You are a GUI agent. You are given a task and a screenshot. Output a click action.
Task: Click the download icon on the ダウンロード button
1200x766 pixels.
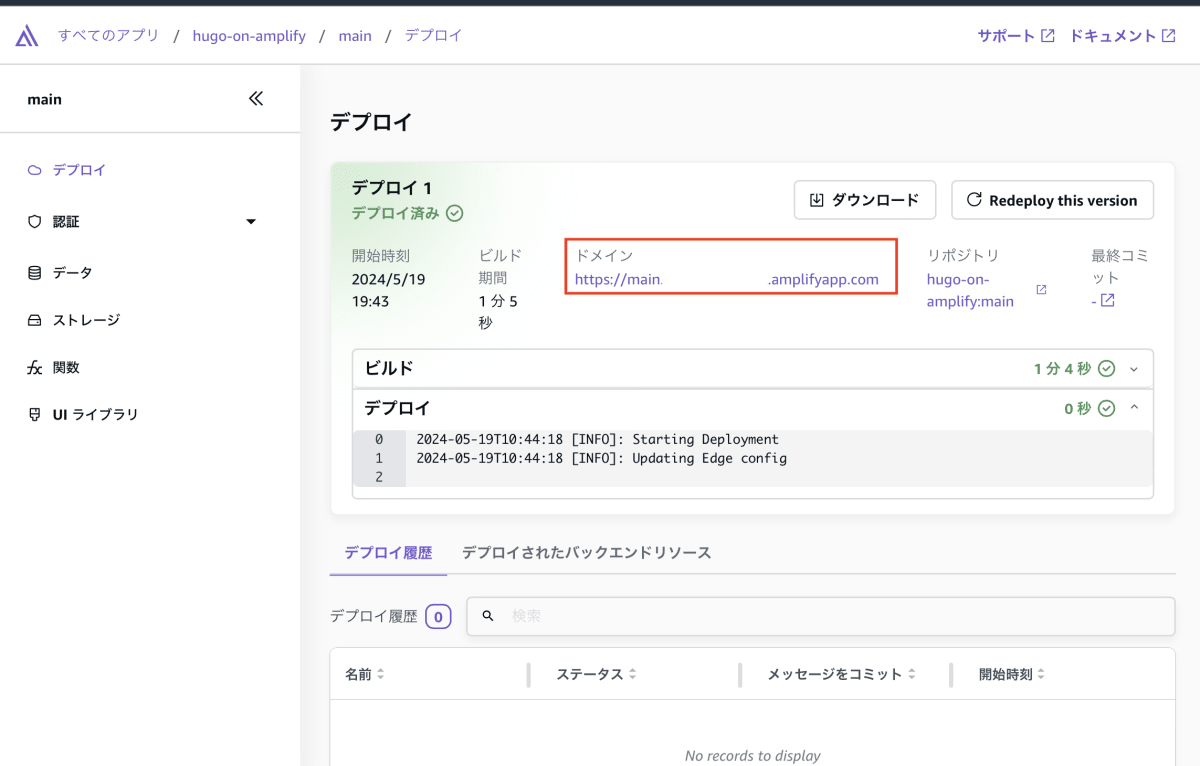coord(815,200)
